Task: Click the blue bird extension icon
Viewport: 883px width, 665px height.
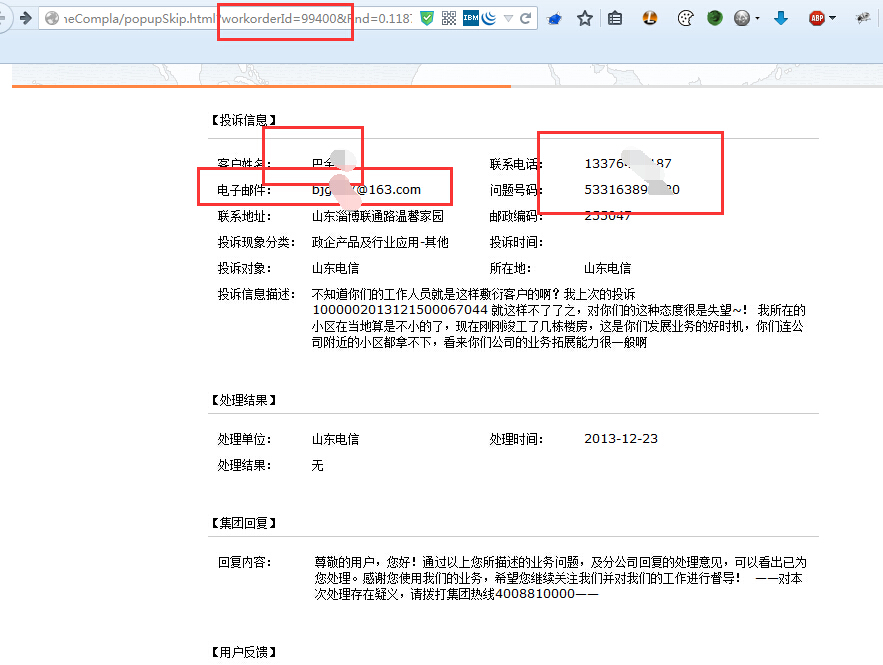Action: click(555, 19)
